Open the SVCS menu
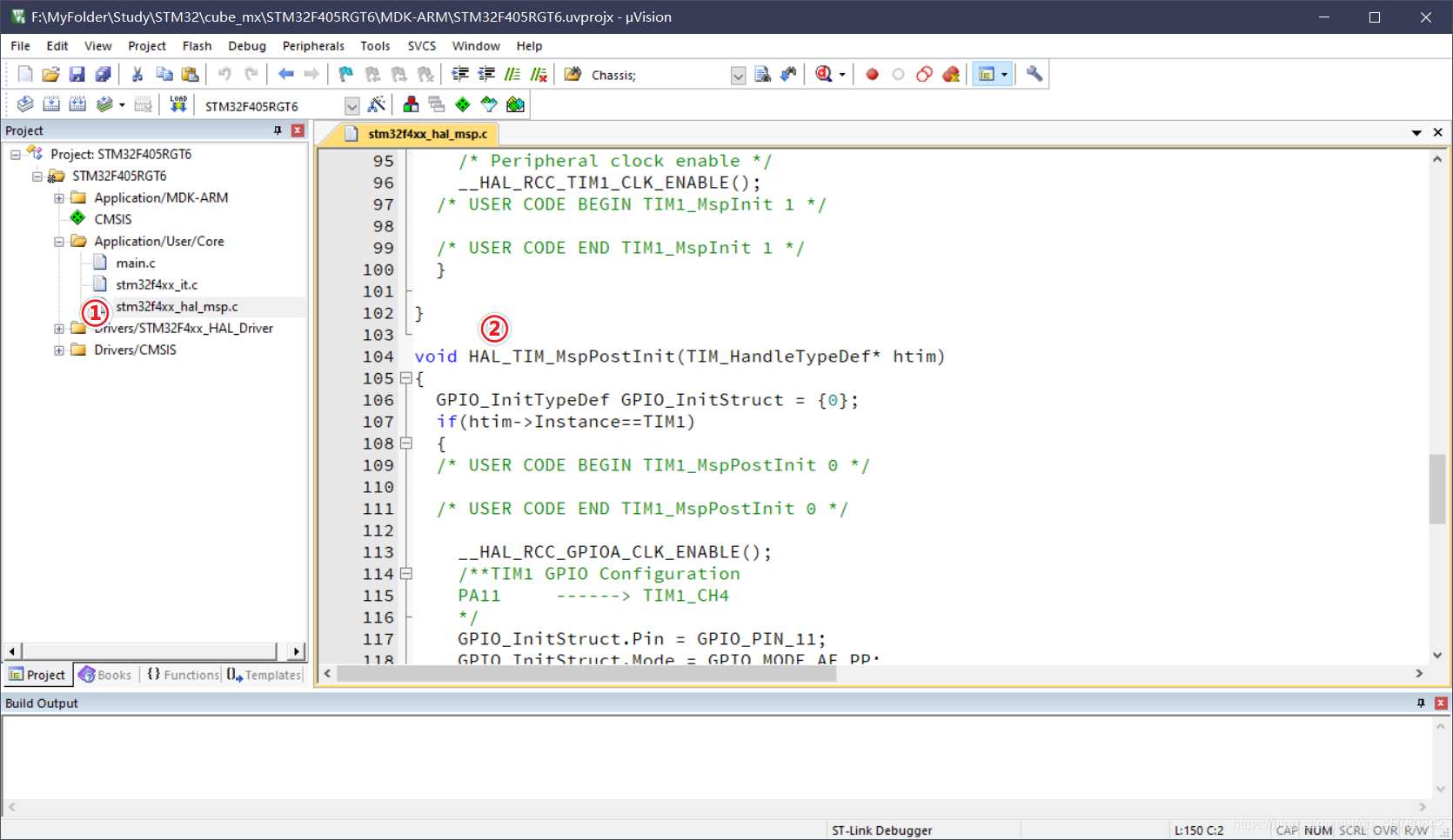 tap(421, 46)
